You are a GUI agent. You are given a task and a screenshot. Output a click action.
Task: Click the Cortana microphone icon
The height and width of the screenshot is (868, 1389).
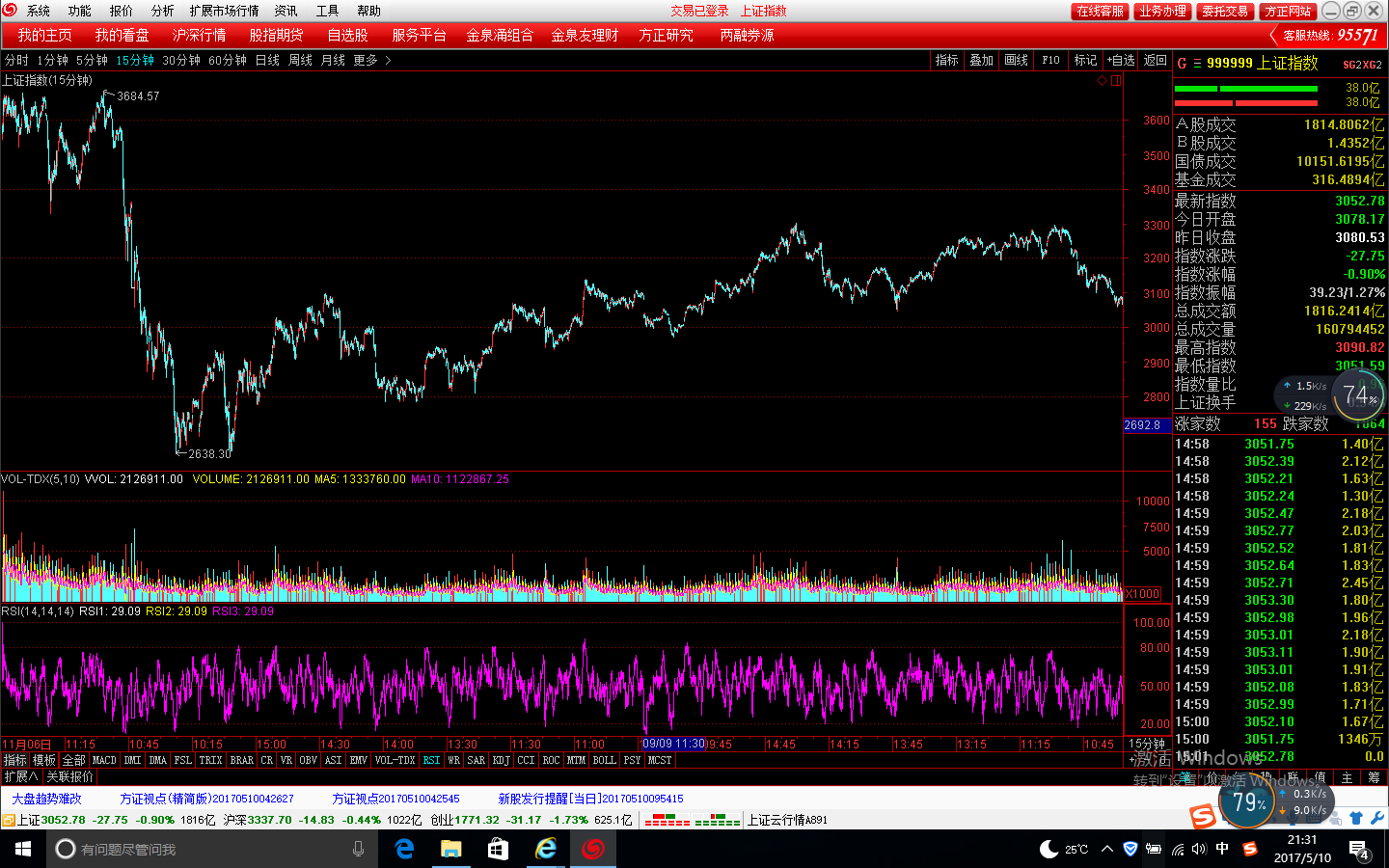(358, 849)
